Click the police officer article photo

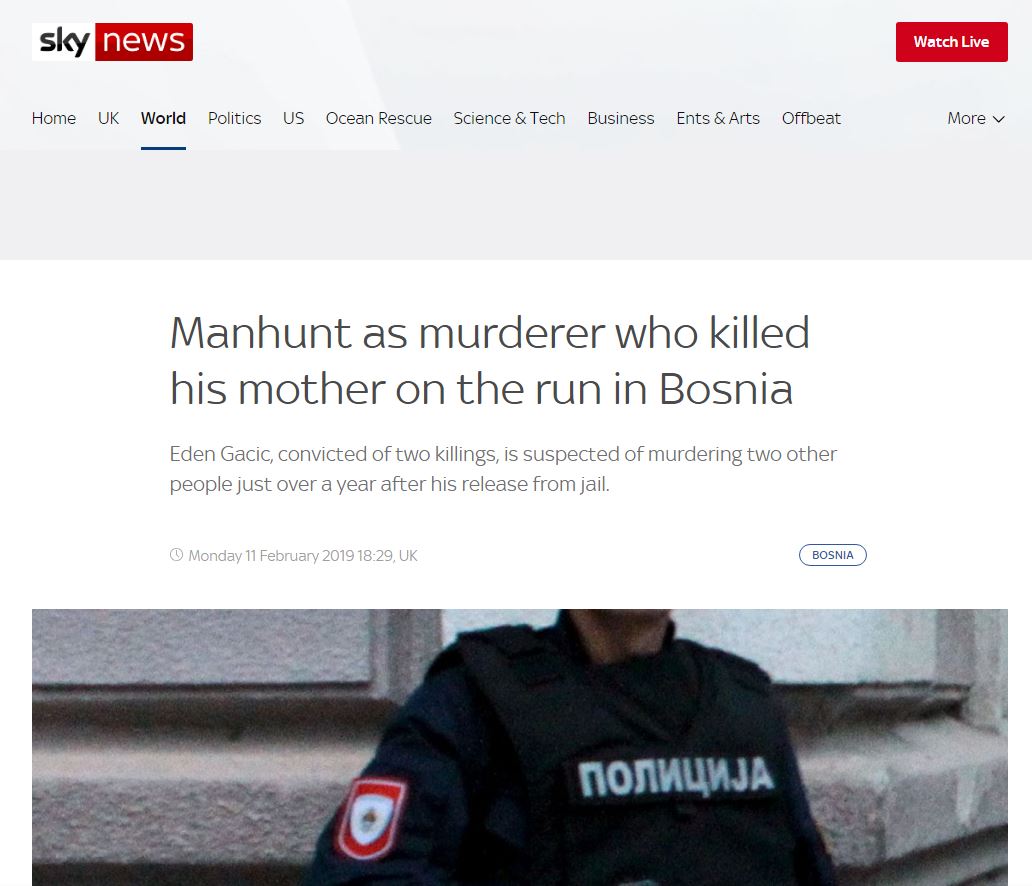[519, 747]
